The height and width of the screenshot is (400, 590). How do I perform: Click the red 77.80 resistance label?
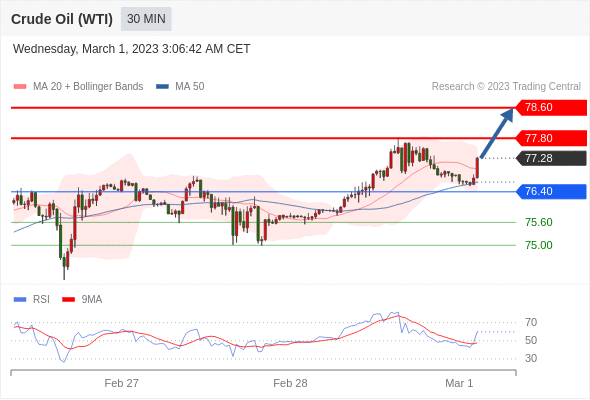(550, 138)
